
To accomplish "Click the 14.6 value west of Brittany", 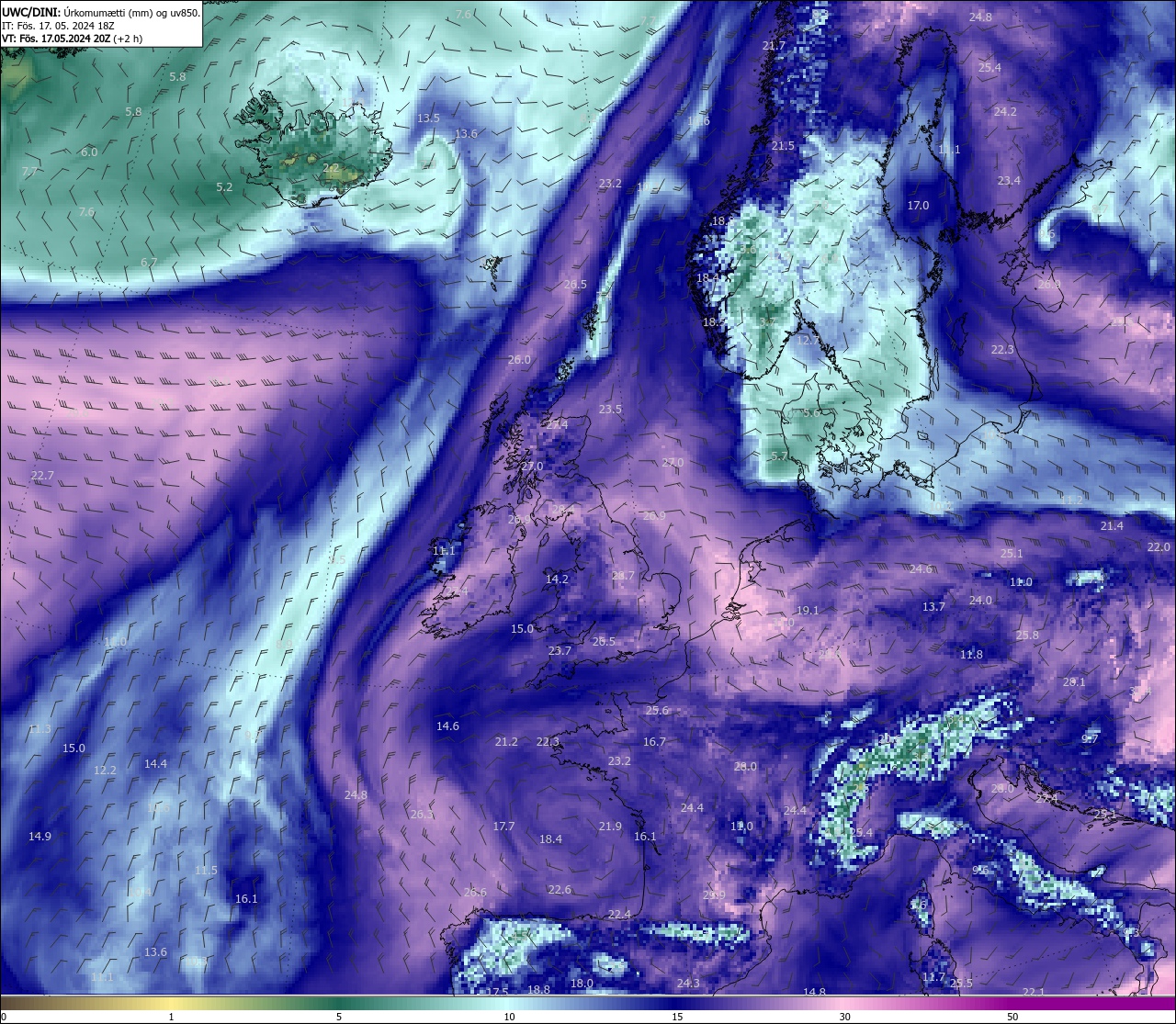I will tap(447, 726).
